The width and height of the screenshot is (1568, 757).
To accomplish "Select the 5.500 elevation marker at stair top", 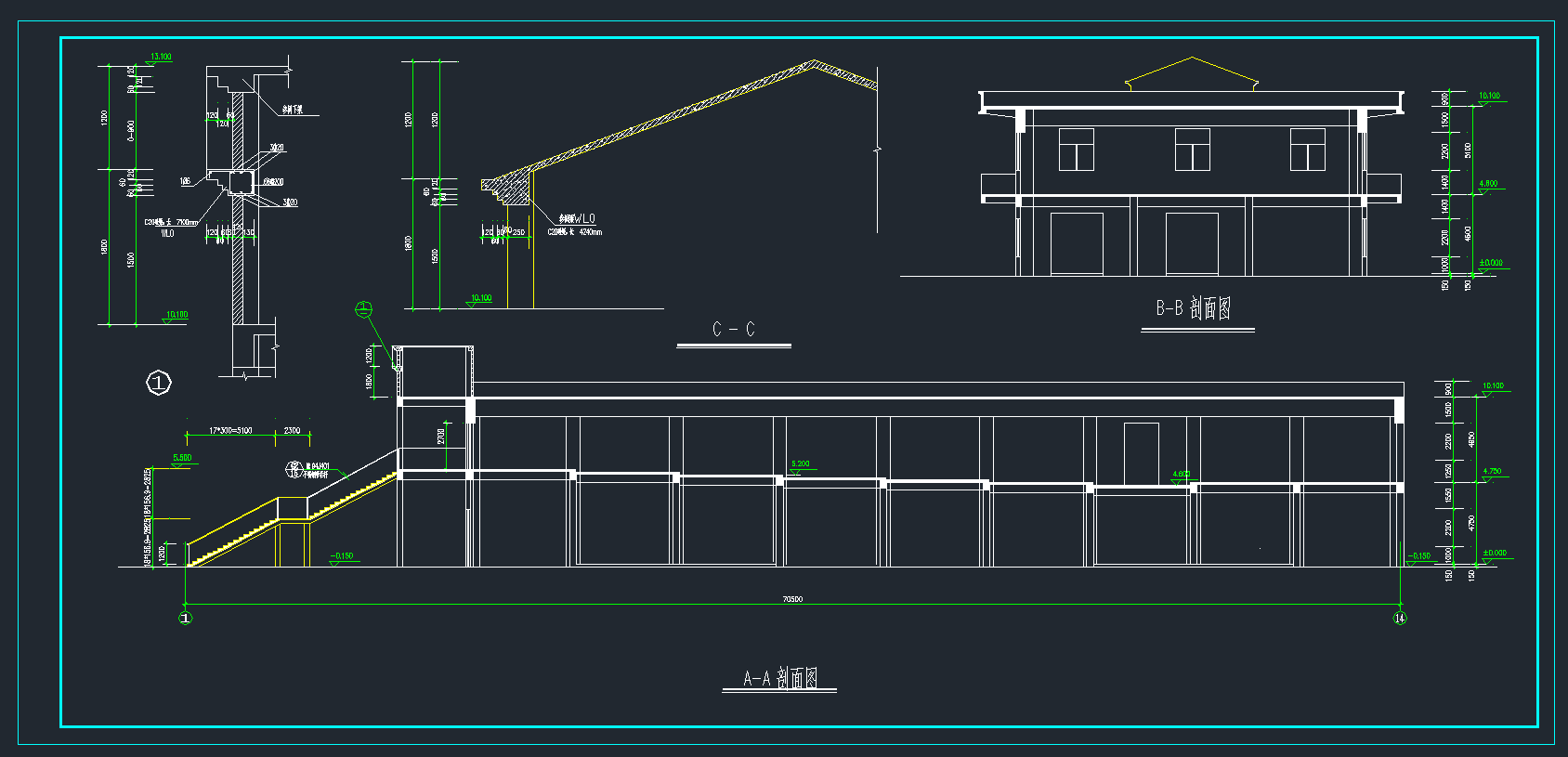I will pyautogui.click(x=182, y=458).
